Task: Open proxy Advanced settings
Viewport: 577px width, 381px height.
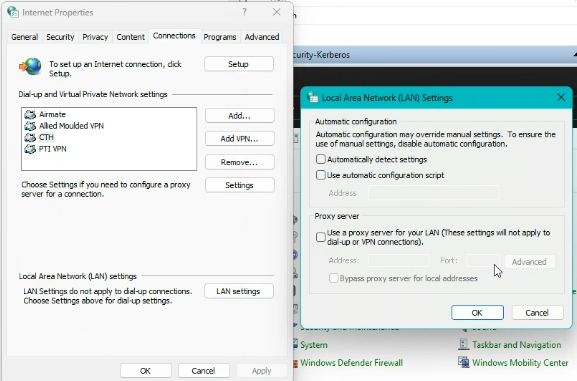Action: 529,262
